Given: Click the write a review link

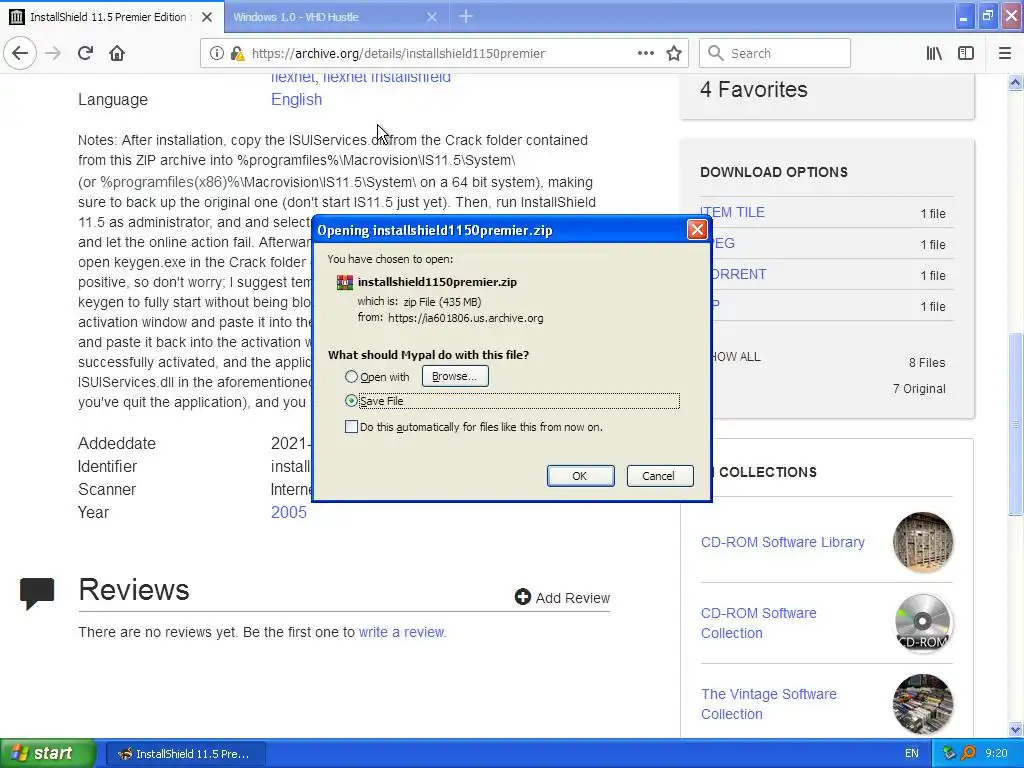Looking at the screenshot, I should tap(402, 632).
